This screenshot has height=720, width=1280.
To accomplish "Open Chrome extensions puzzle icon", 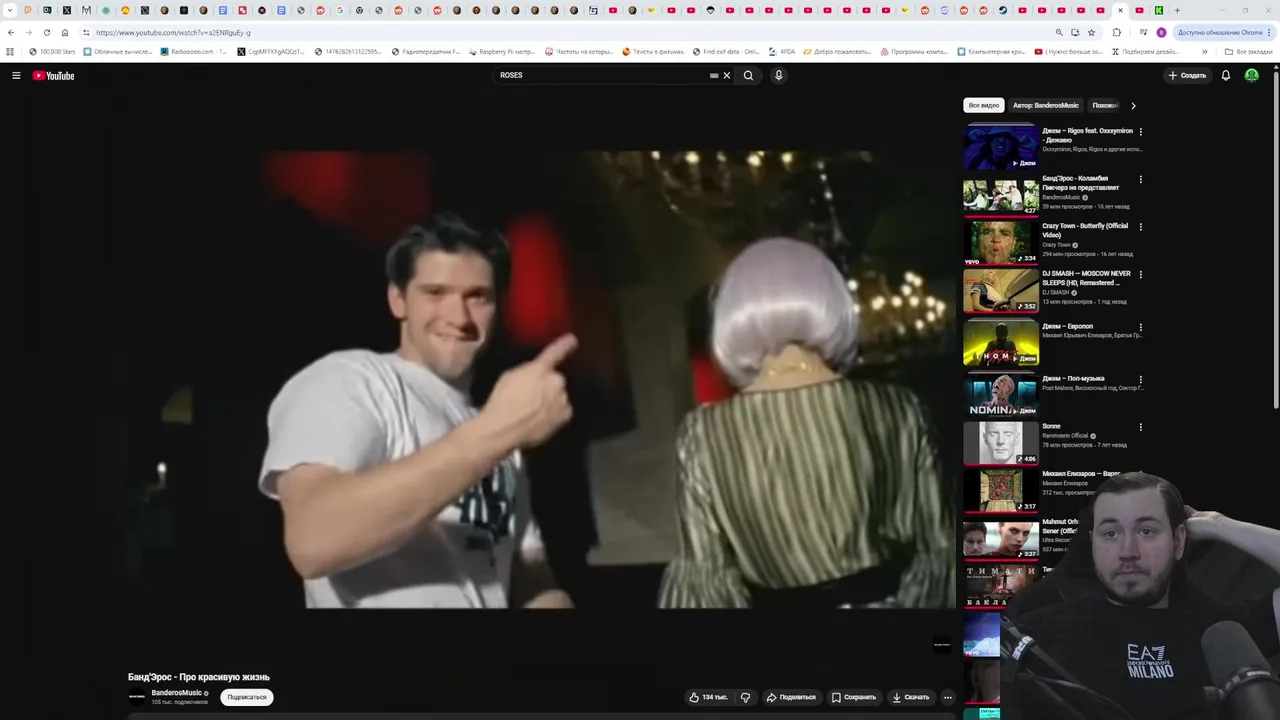I will [1116, 32].
